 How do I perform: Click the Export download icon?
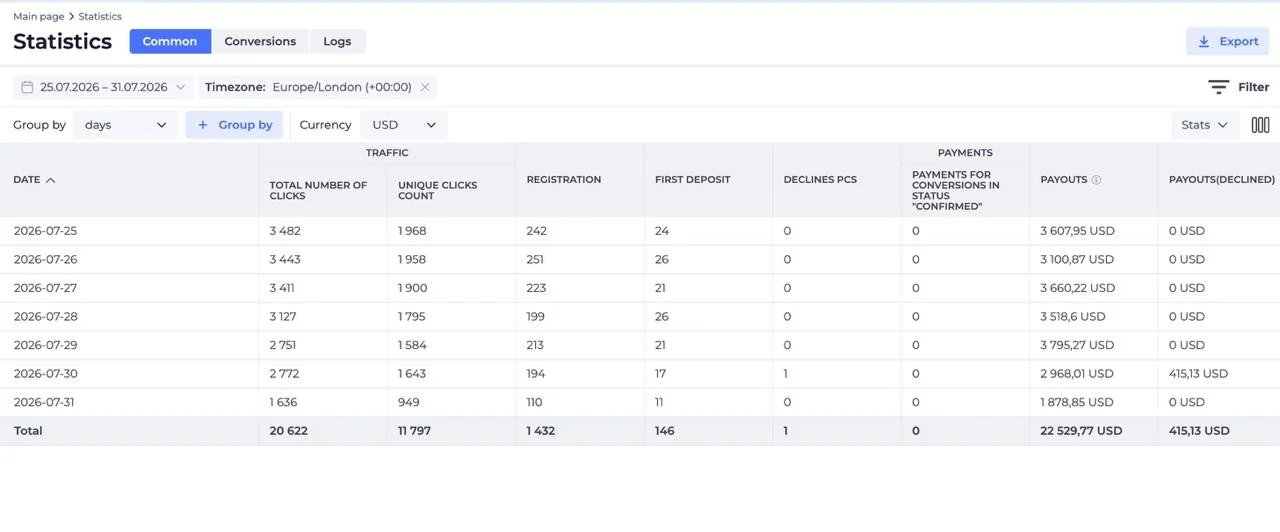1204,41
